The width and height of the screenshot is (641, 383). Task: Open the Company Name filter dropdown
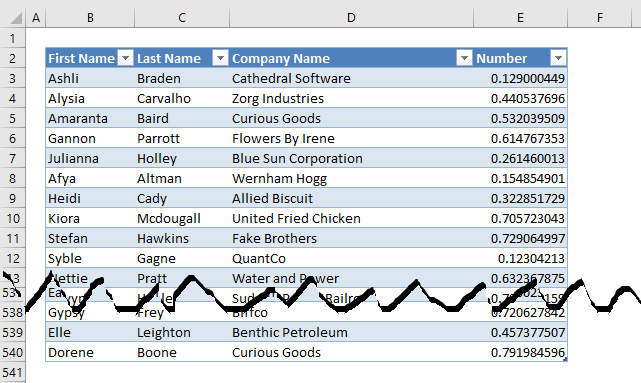click(x=464, y=58)
